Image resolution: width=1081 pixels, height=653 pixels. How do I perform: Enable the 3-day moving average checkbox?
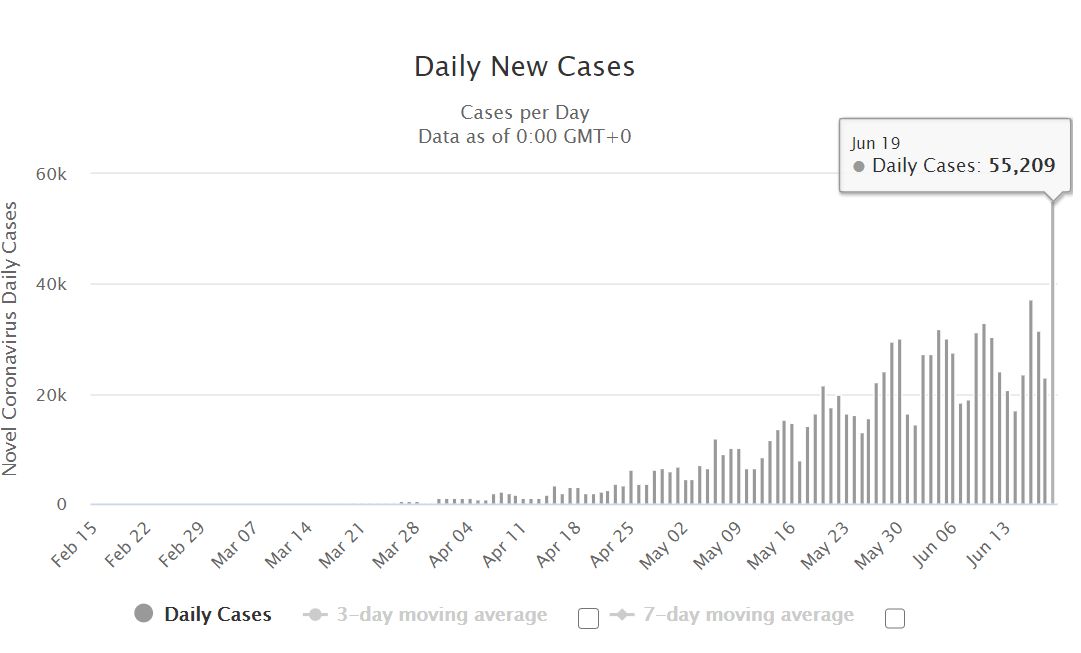click(x=588, y=618)
